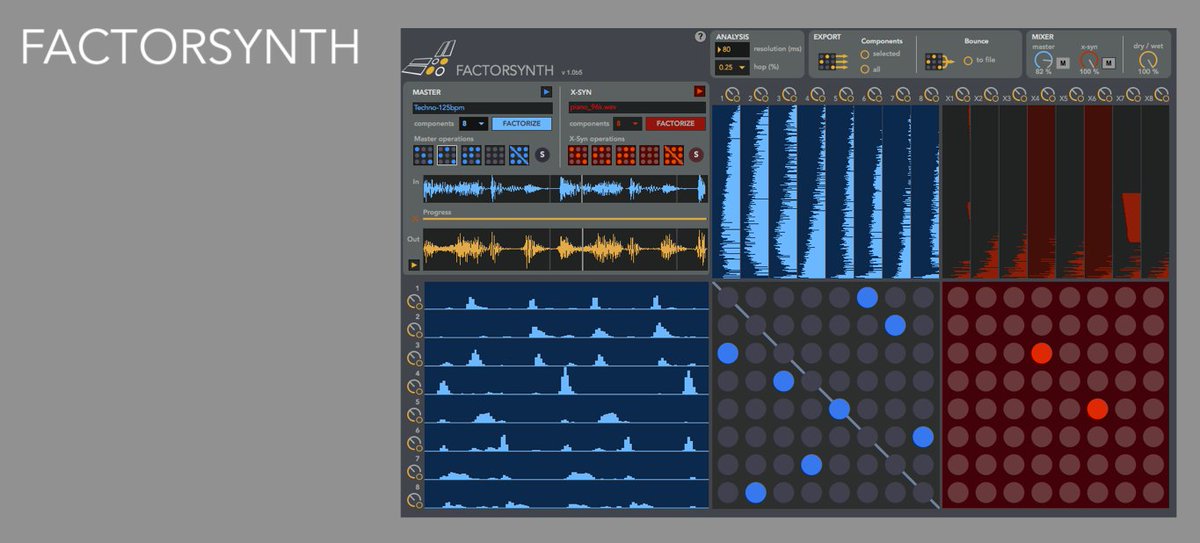
Task: Click the knob icon for activation row 1
Action: 415,301
